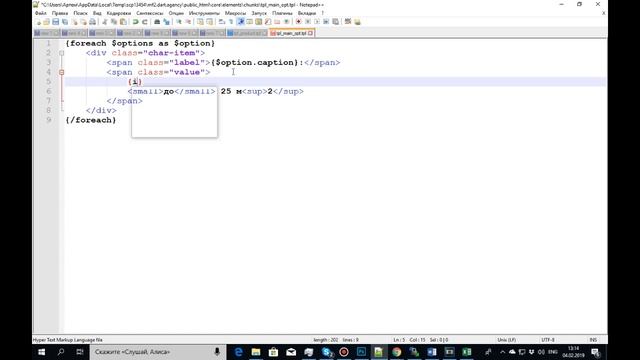
Task: Switch to the tpl_main_opt.tpl tab
Action: (291, 33)
